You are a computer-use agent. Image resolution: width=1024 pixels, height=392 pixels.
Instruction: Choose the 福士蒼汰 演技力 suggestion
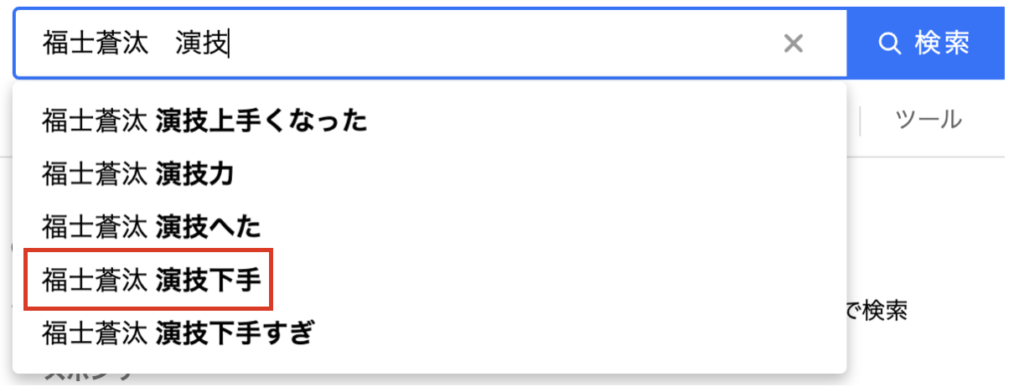430,174
